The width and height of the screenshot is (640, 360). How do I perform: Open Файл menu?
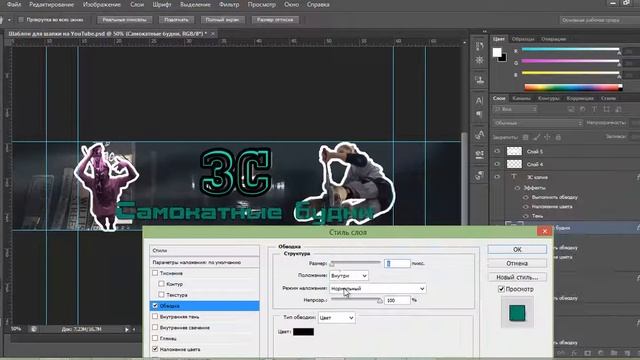(13, 4)
